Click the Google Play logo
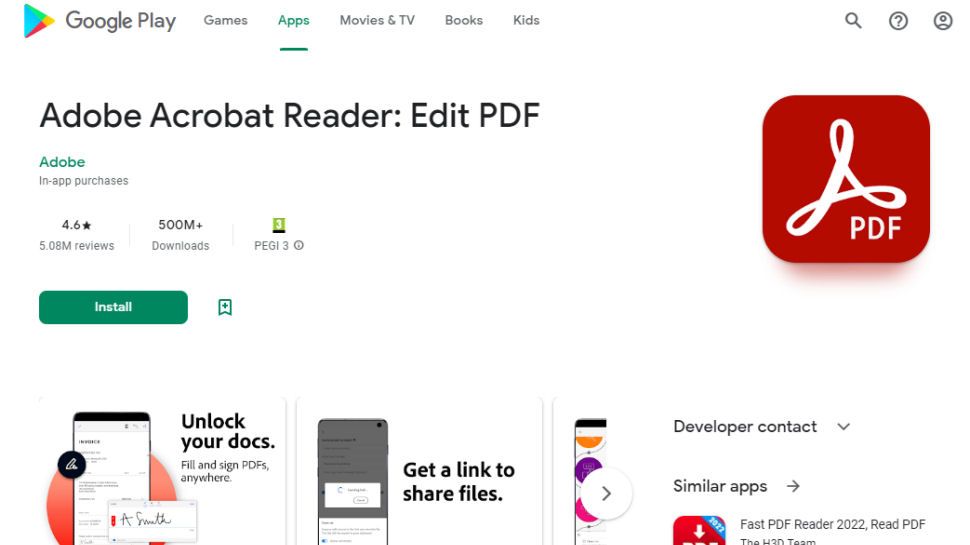970x545 pixels. (100, 20)
